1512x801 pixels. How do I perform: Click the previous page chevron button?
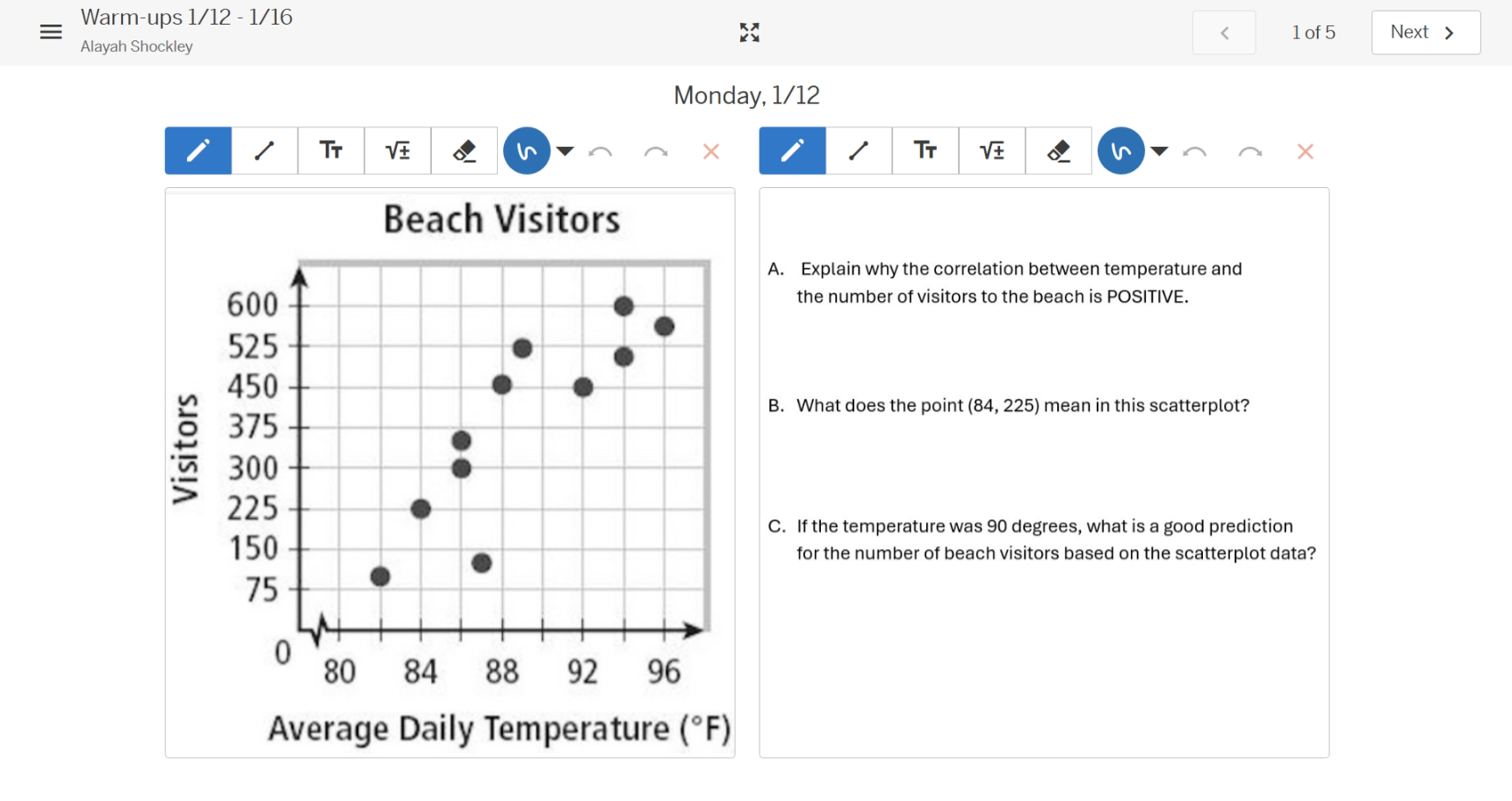pyautogui.click(x=1224, y=32)
